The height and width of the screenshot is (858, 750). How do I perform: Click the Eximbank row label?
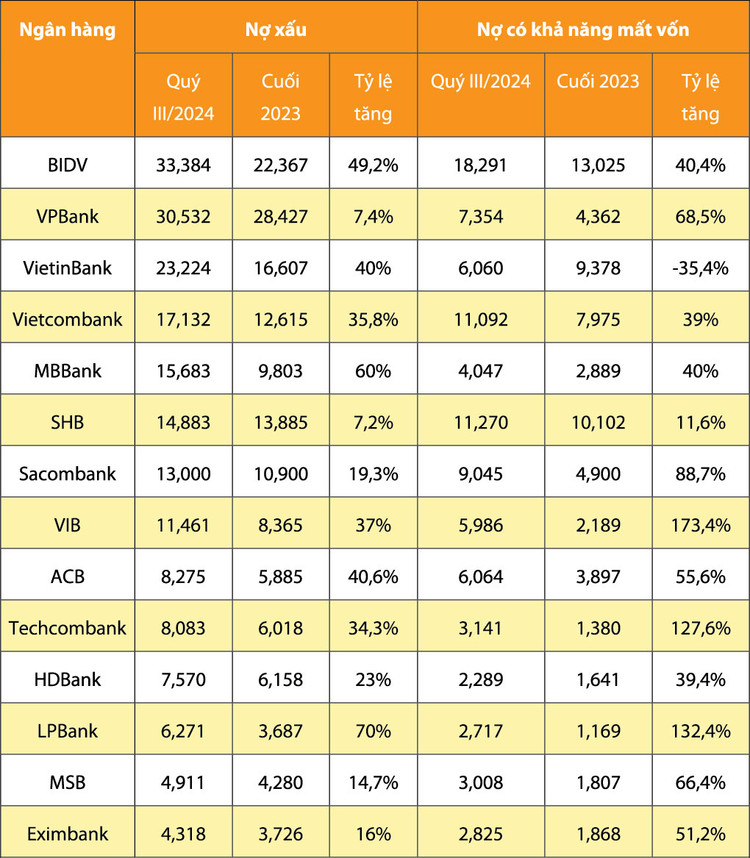coord(68,834)
